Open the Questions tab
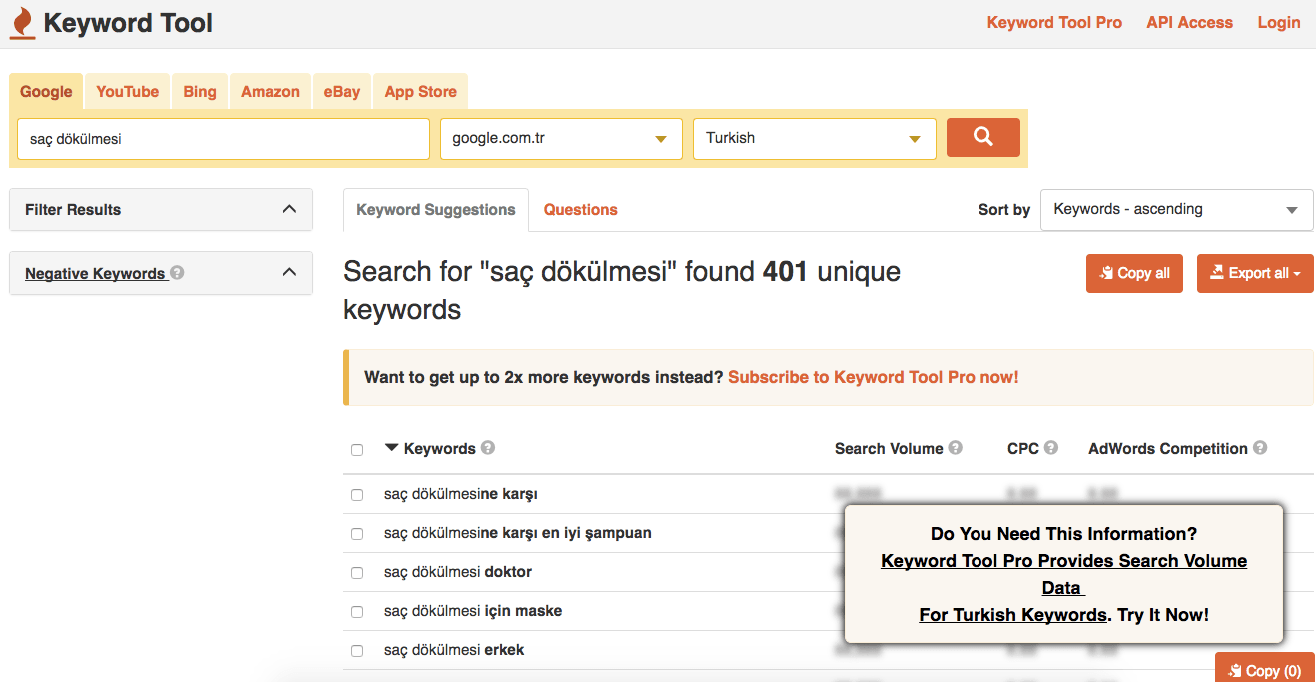Viewport: 1316px width, 682px height. coord(580,210)
